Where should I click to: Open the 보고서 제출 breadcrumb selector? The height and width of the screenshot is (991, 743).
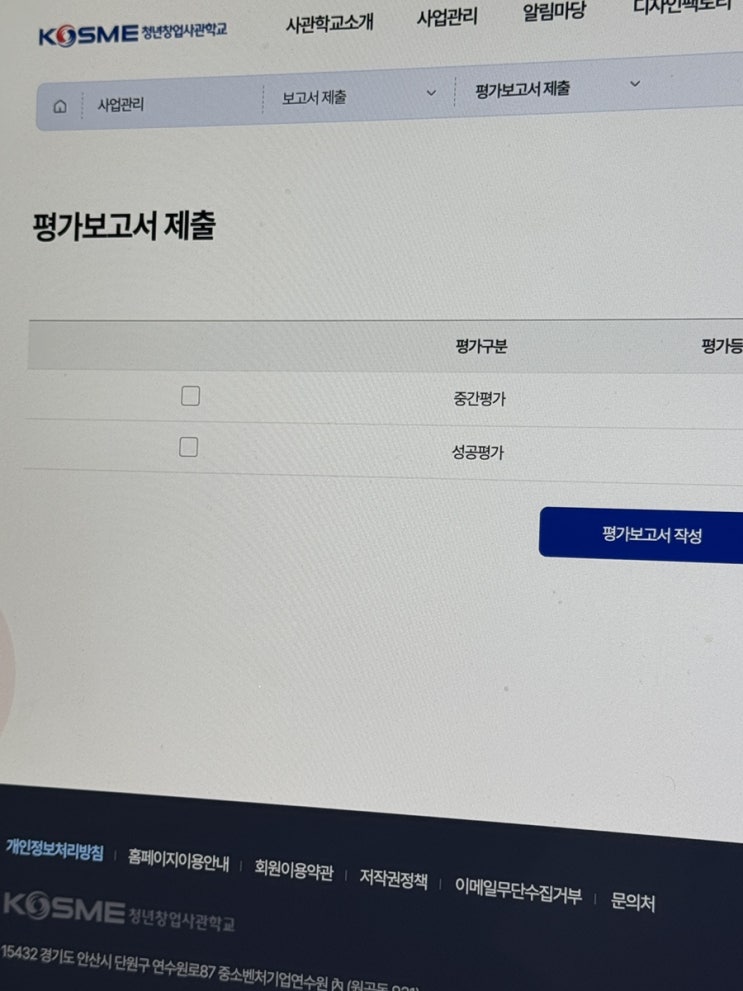click(x=358, y=95)
